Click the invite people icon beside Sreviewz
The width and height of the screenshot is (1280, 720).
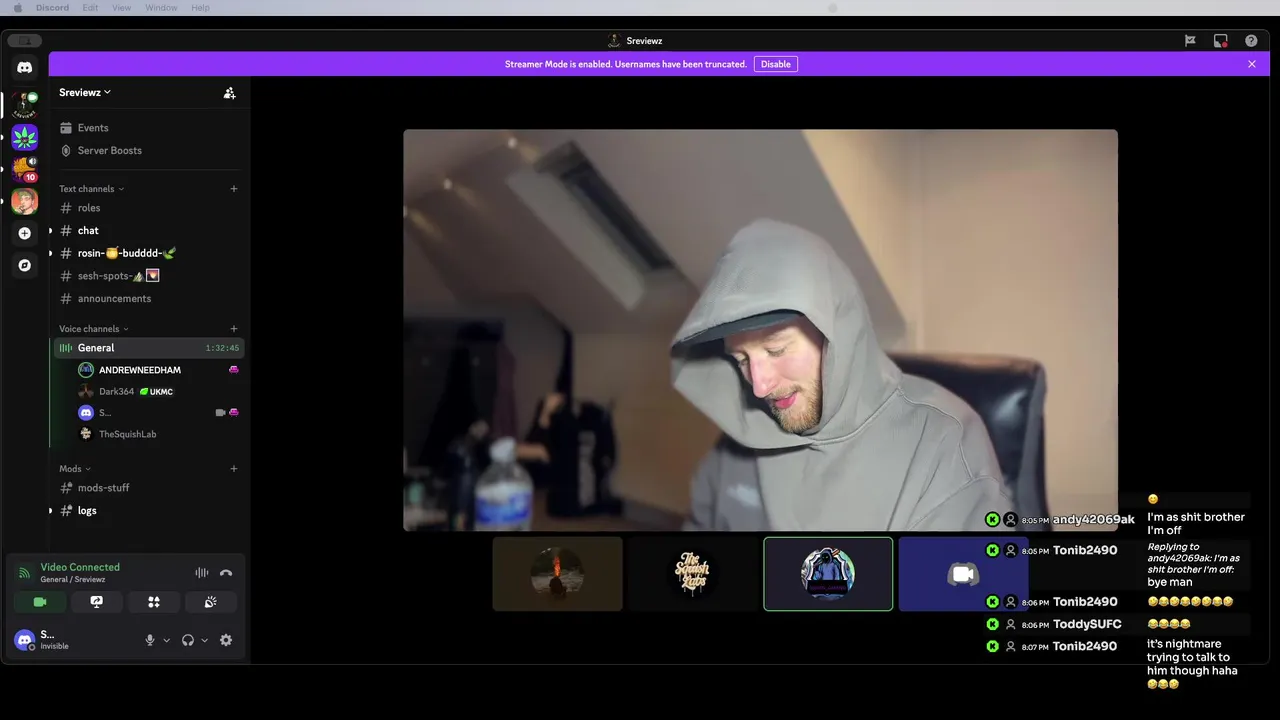tap(229, 92)
